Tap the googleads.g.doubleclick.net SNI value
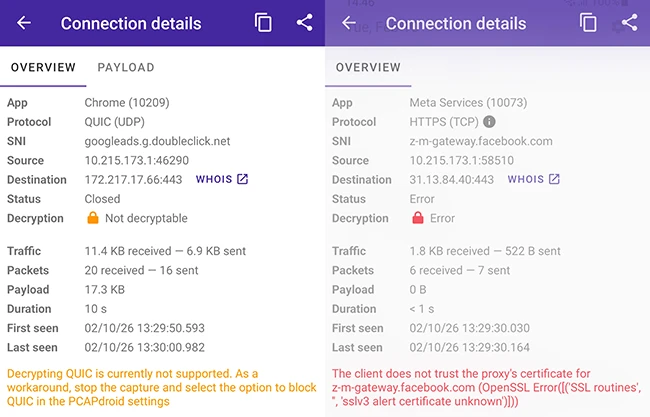 click(157, 141)
